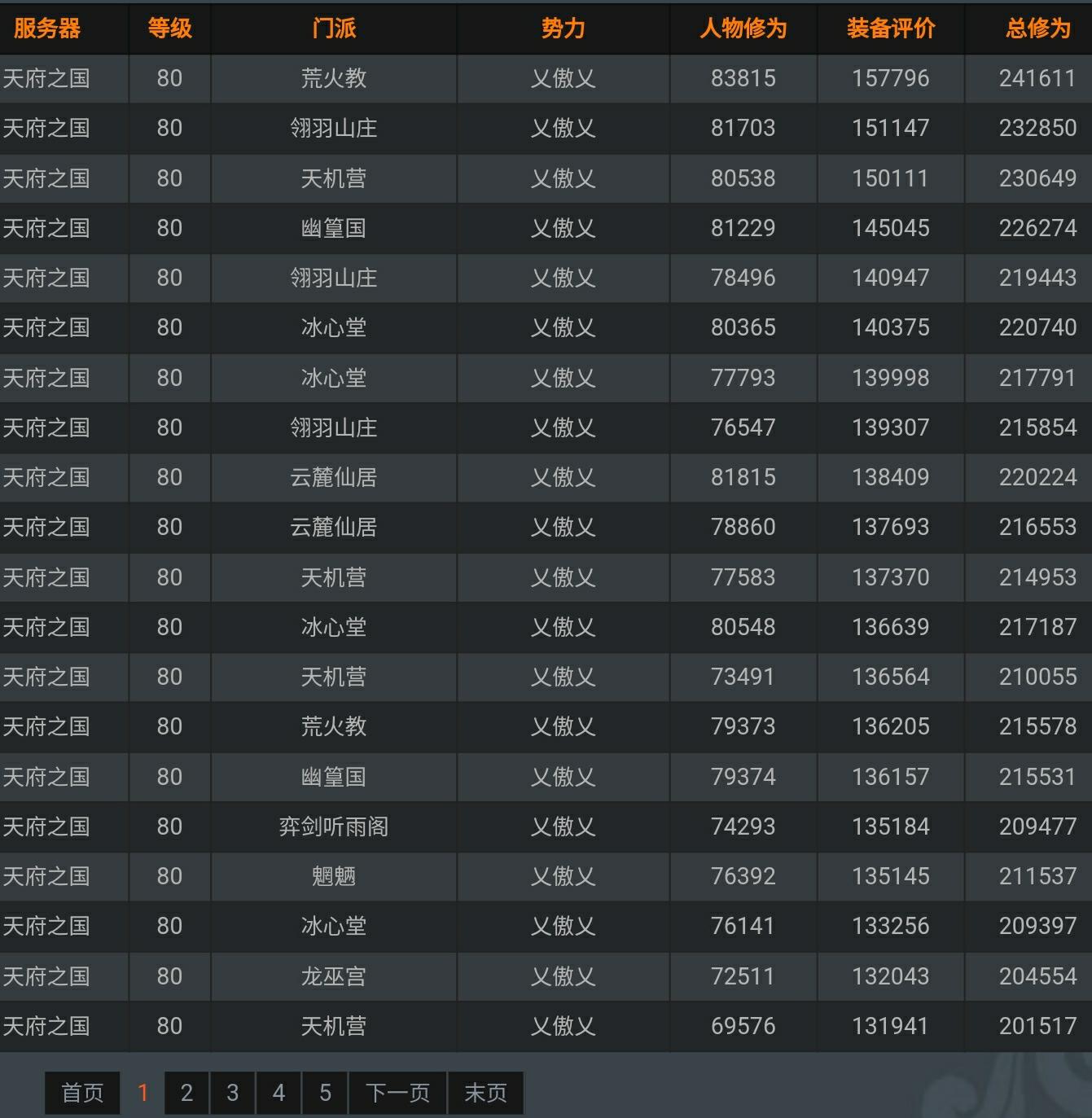Select the 门派 column header
Screen dimensions: 1092x1118
click(334, 28)
